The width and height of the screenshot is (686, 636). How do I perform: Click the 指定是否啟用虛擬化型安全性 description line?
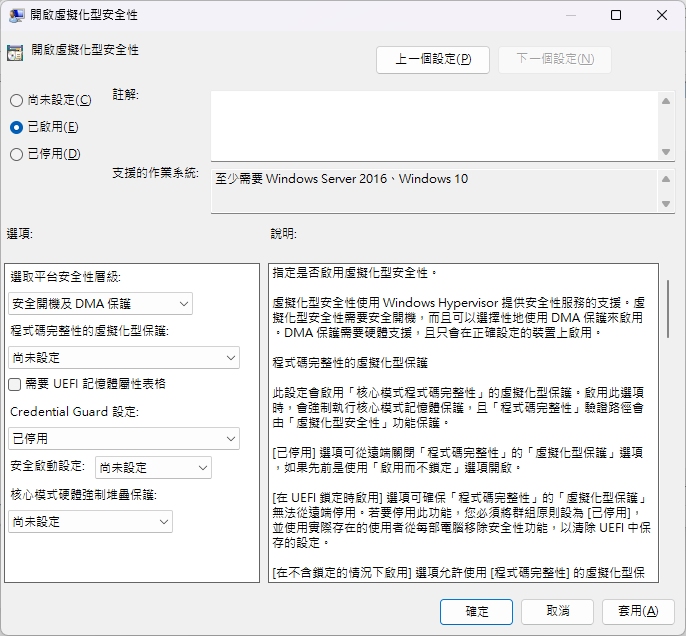pos(354,273)
